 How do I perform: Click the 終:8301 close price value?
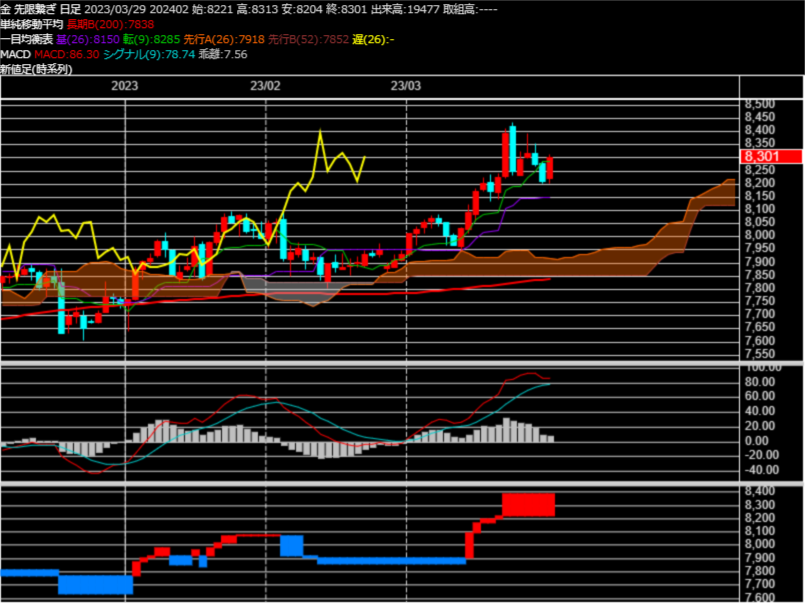347,9
